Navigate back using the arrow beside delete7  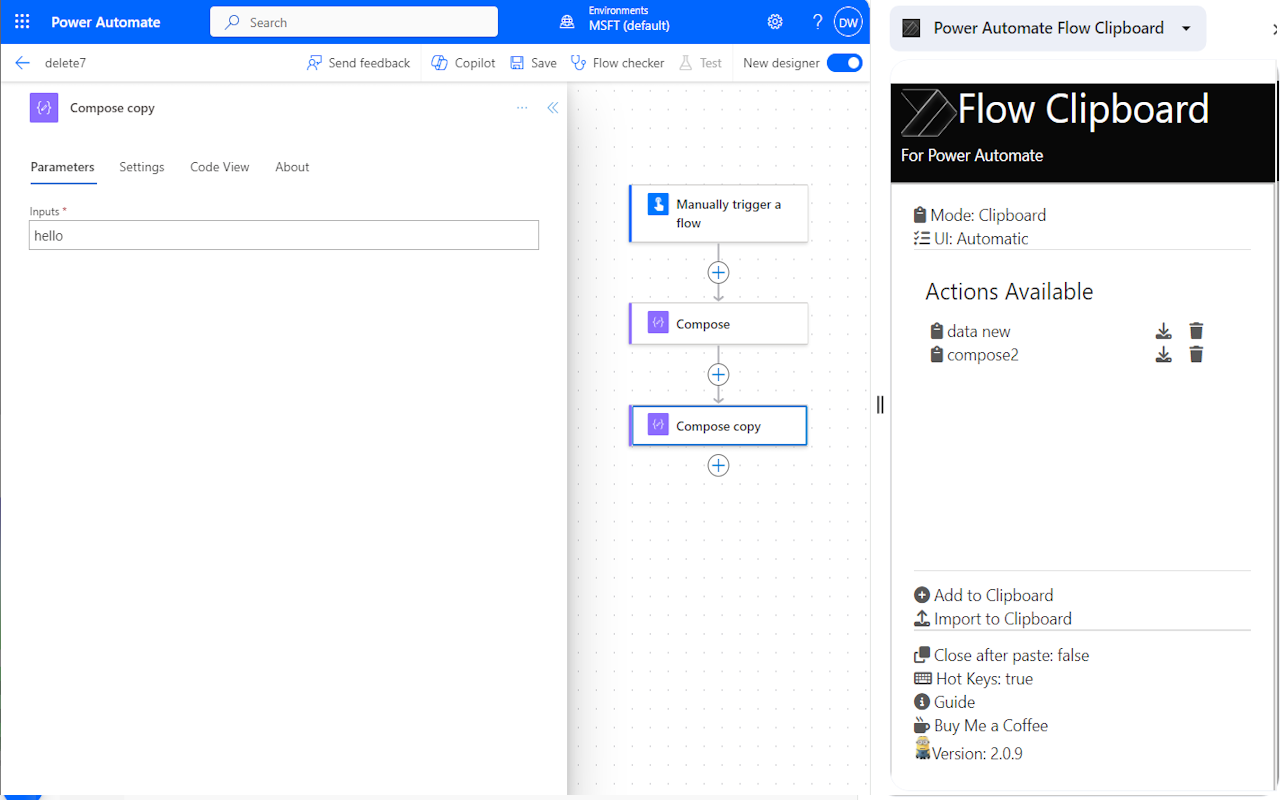click(x=22, y=62)
